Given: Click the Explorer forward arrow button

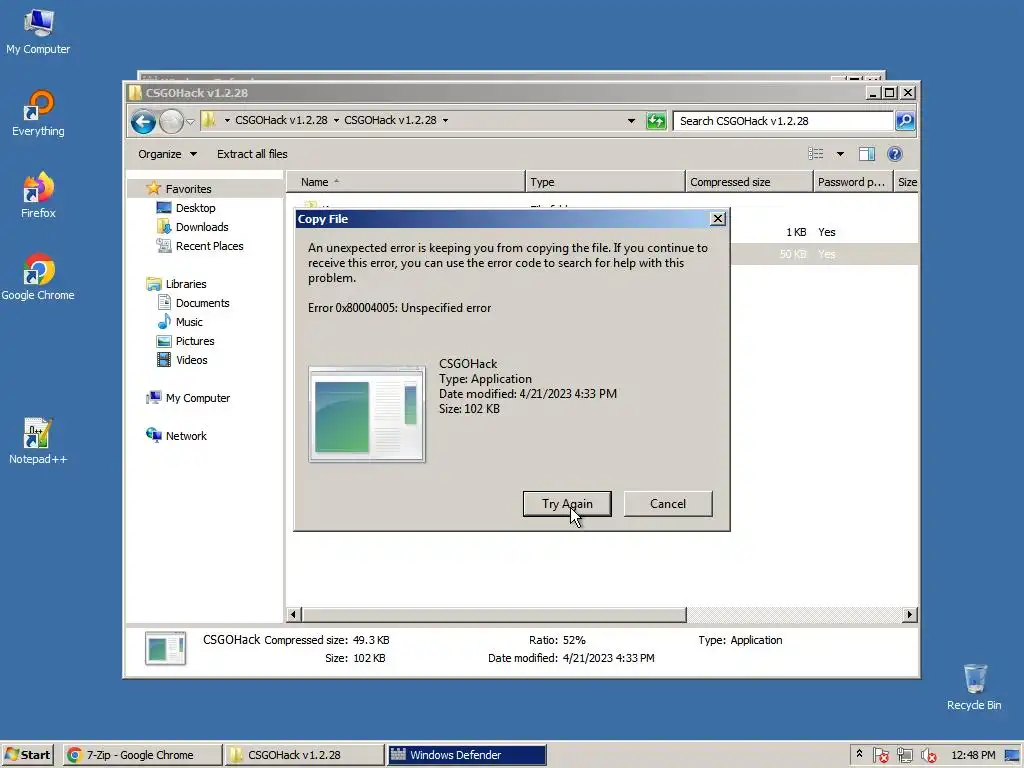Looking at the screenshot, I should [171, 121].
